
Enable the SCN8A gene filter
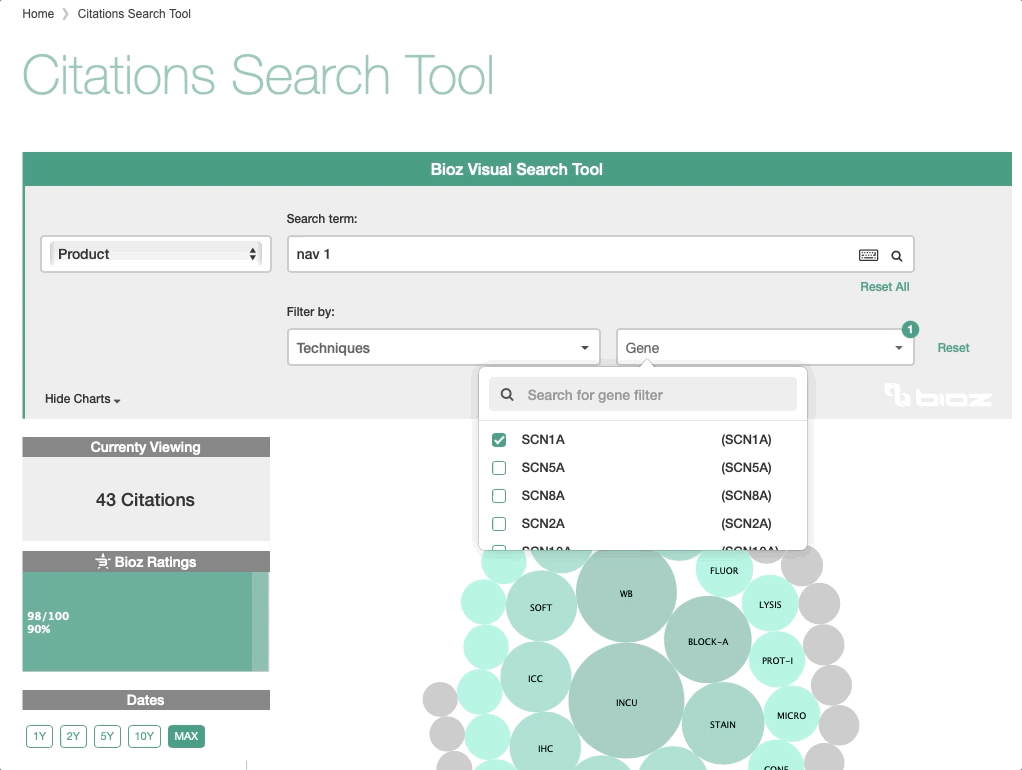(x=500, y=496)
